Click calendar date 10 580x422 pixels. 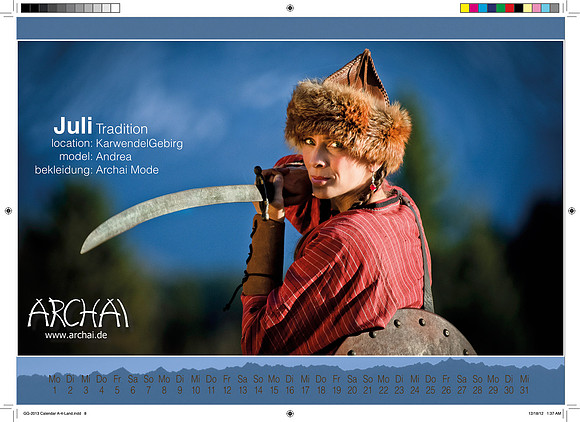[195, 390]
